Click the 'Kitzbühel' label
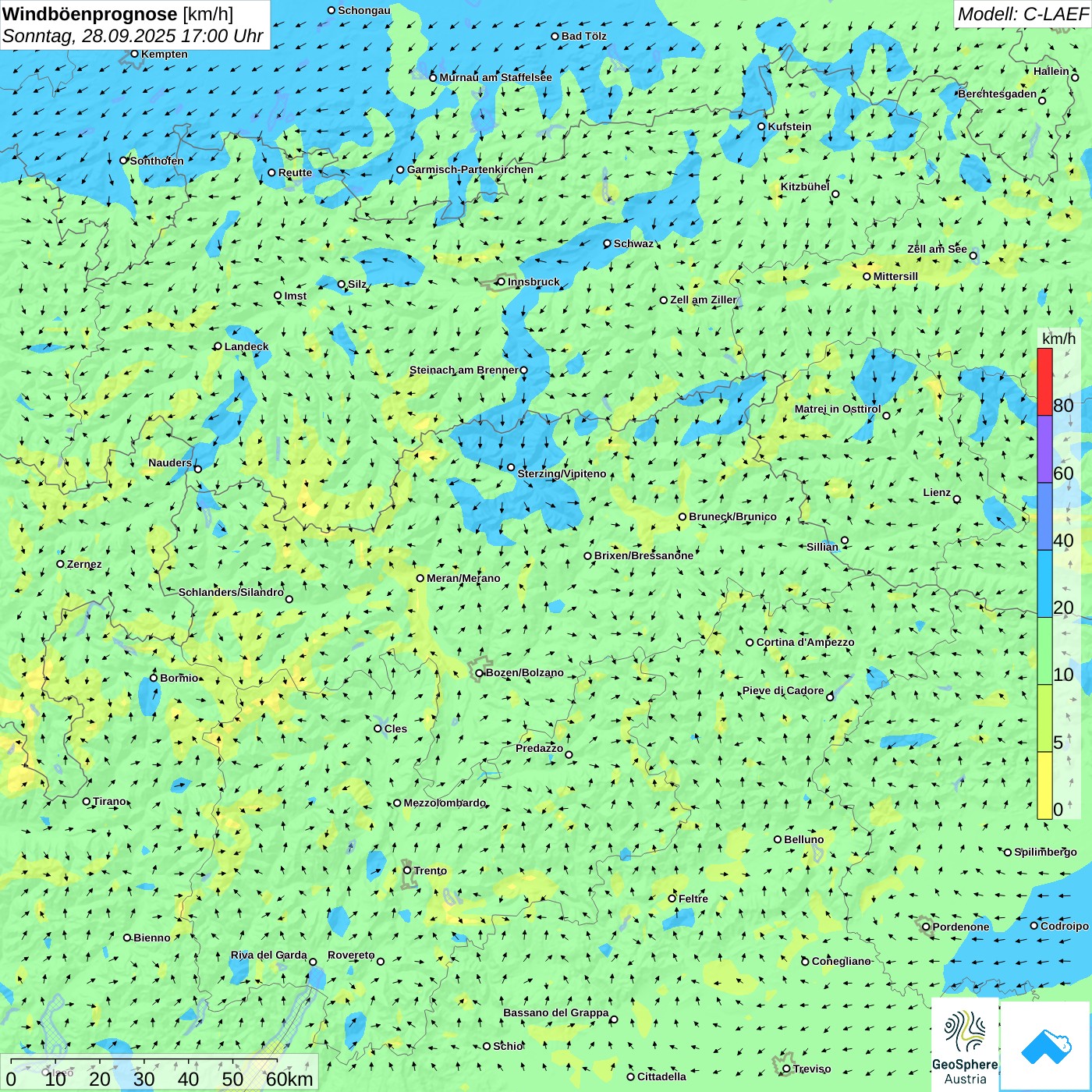The image size is (1092, 1092). [805, 186]
